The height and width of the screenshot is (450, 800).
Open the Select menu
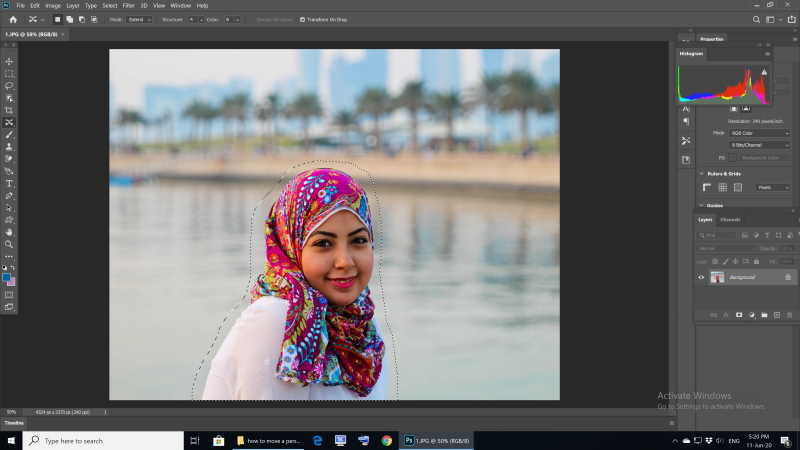coord(110,6)
